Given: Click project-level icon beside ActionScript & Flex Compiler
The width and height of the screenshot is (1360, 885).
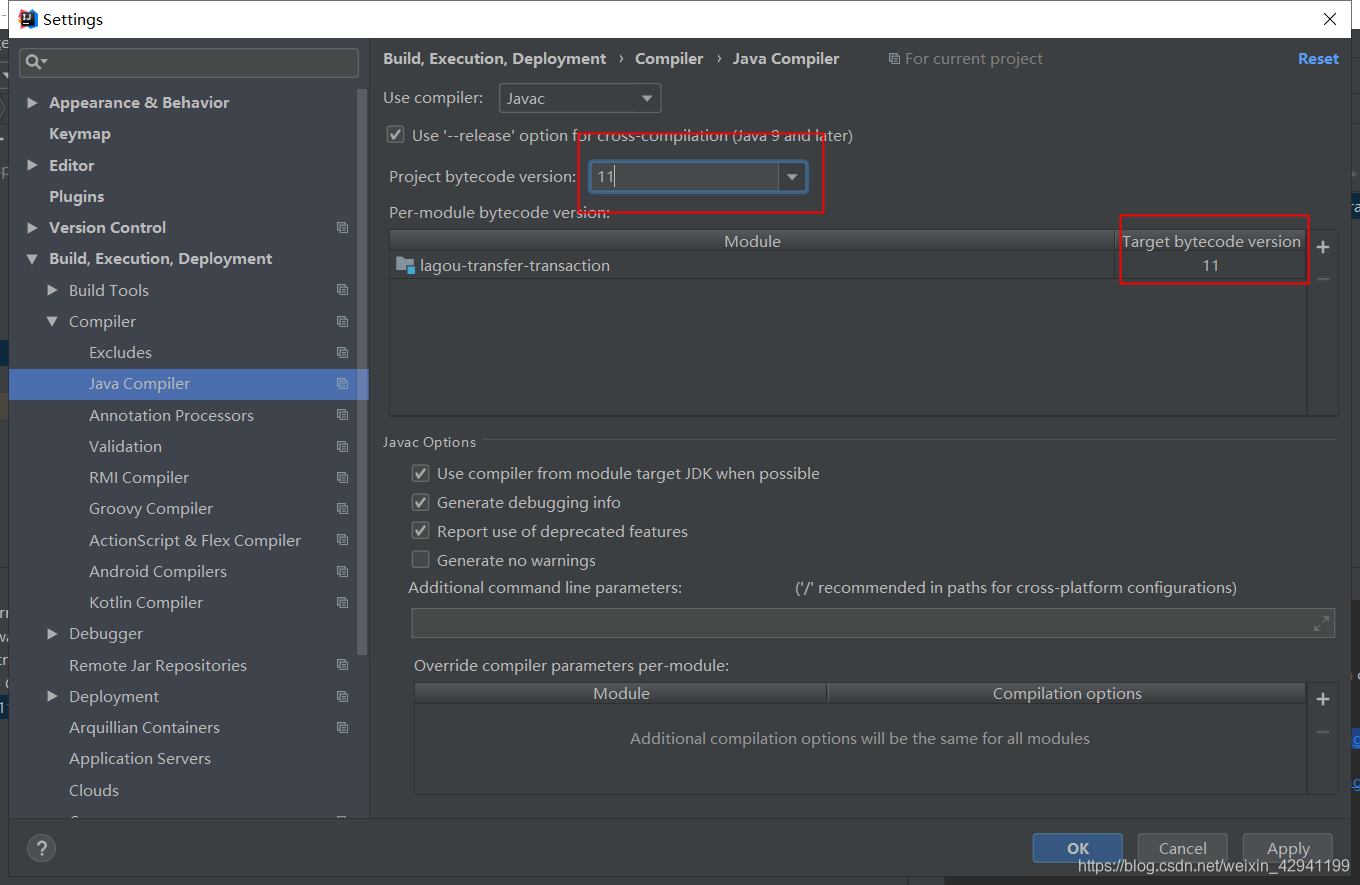Looking at the screenshot, I should (x=343, y=540).
